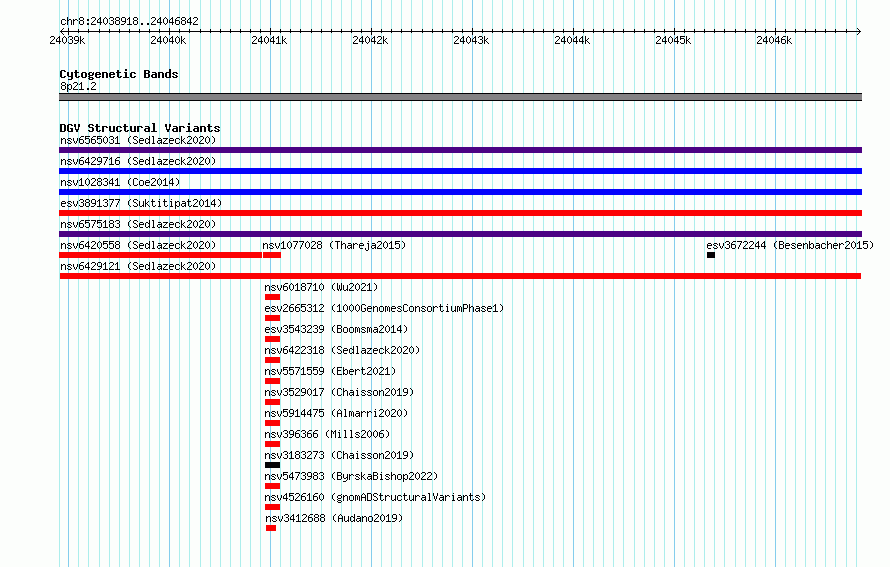Click the gray 8p21.2 cytogenetic band bar
Screen dimensions: 890x567
pos(460,97)
